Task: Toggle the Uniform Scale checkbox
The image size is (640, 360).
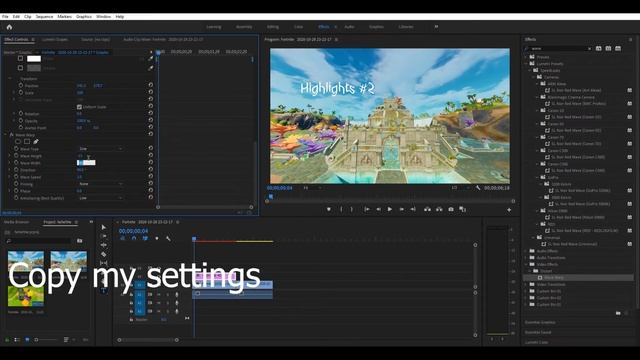Action: click(x=79, y=107)
